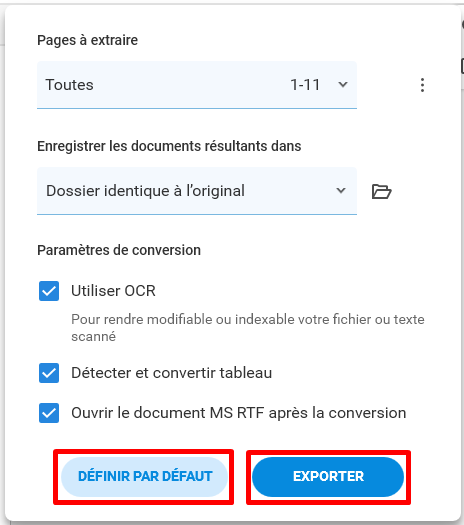Click the Ouvrir le document MS RTF label
The width and height of the screenshot is (464, 525).
tap(239, 413)
